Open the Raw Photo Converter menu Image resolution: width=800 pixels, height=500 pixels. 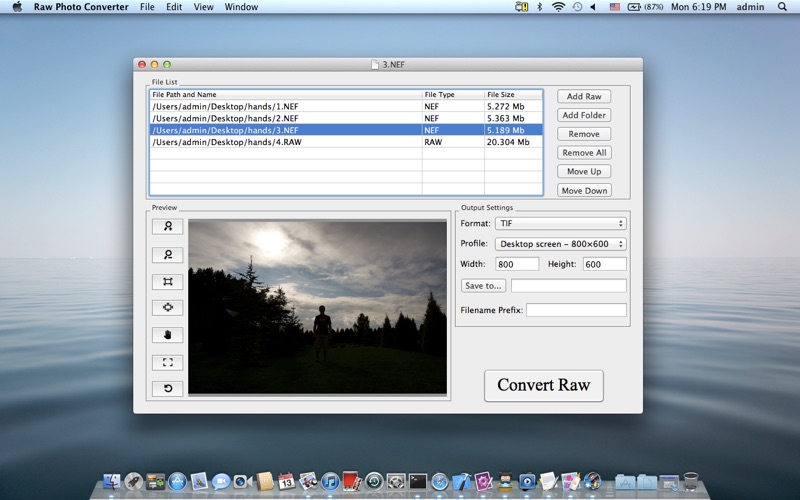[x=81, y=7]
